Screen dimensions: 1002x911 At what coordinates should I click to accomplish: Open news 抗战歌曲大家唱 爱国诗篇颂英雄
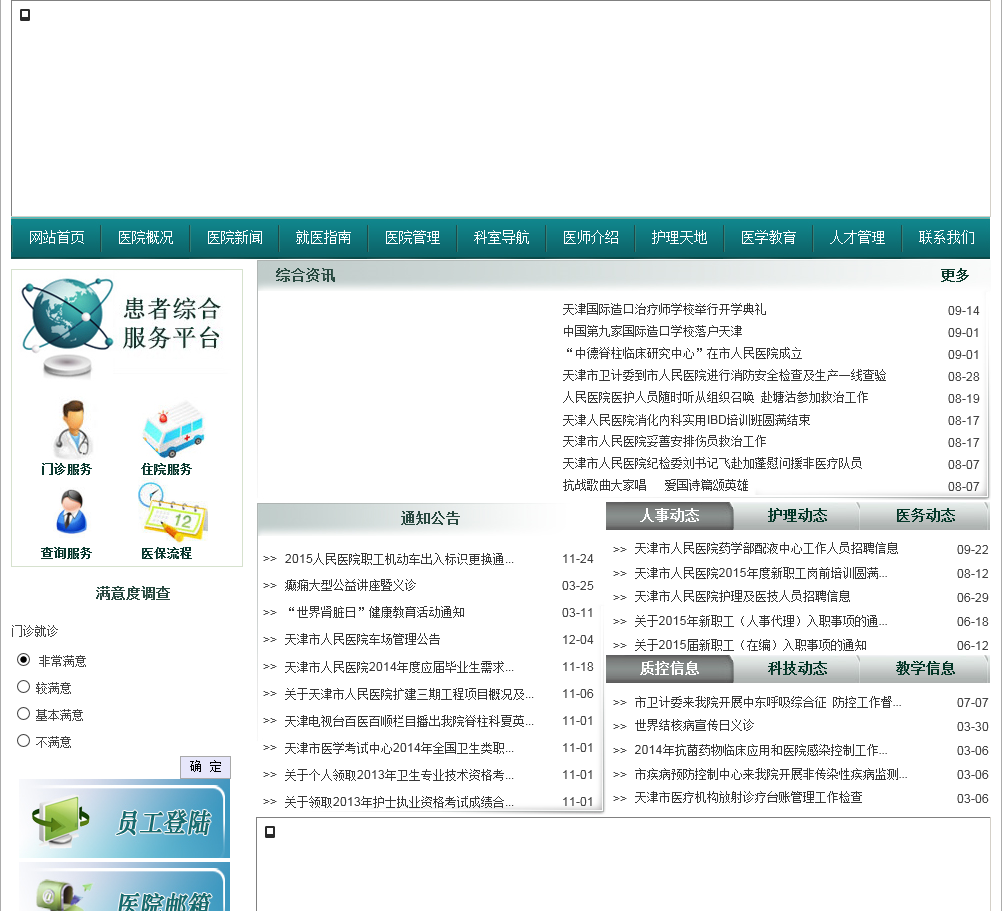click(x=655, y=486)
